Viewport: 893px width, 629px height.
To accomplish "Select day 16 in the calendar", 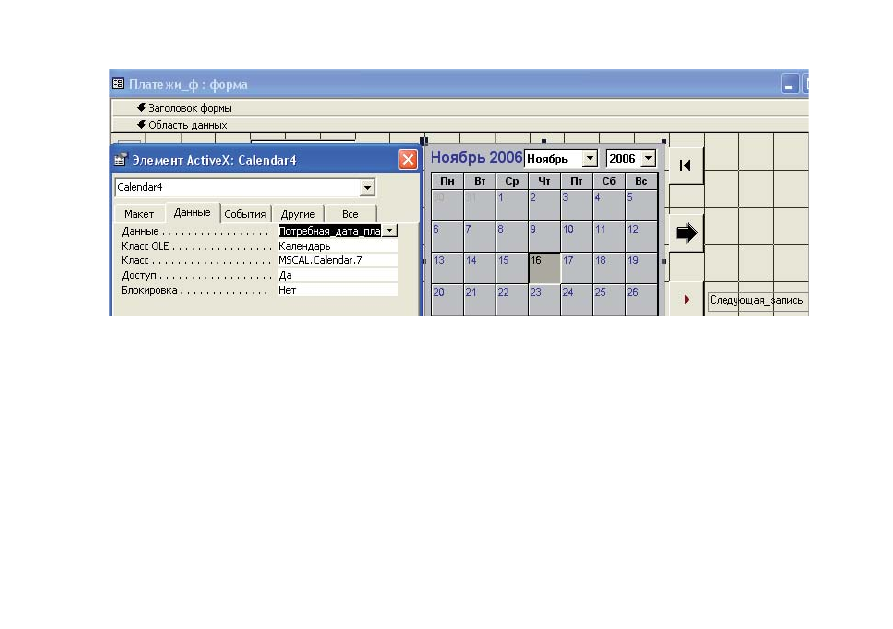I will click(544, 268).
